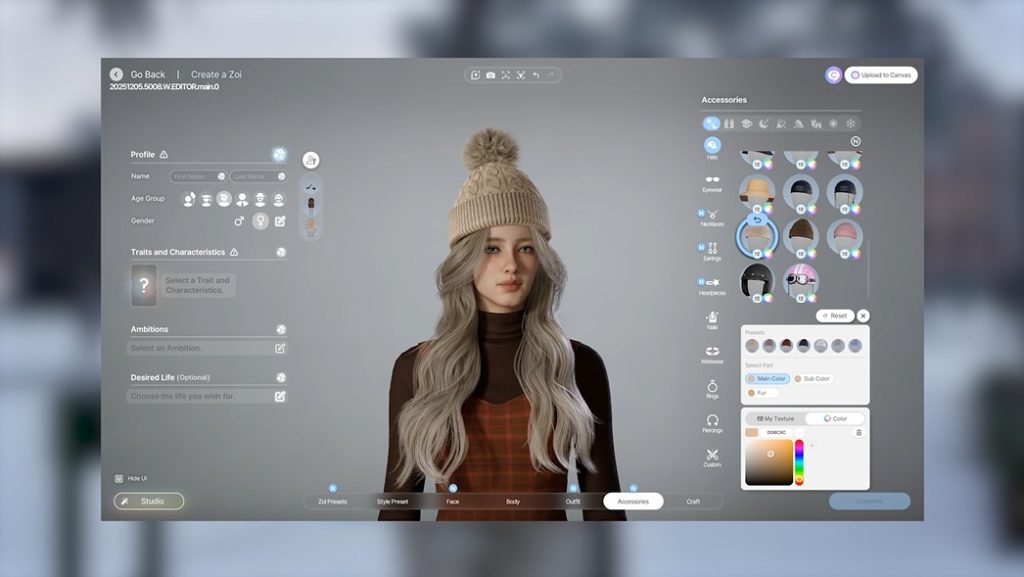Randomize Traits and Characteristics with dice icon

pyautogui.click(x=281, y=253)
